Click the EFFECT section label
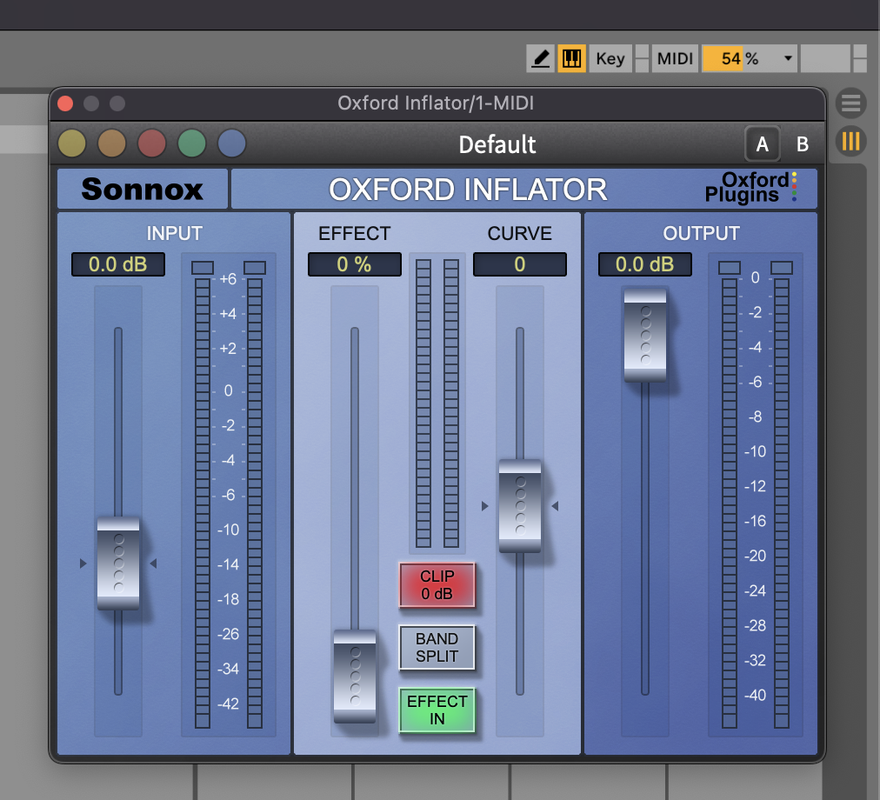 (x=354, y=234)
